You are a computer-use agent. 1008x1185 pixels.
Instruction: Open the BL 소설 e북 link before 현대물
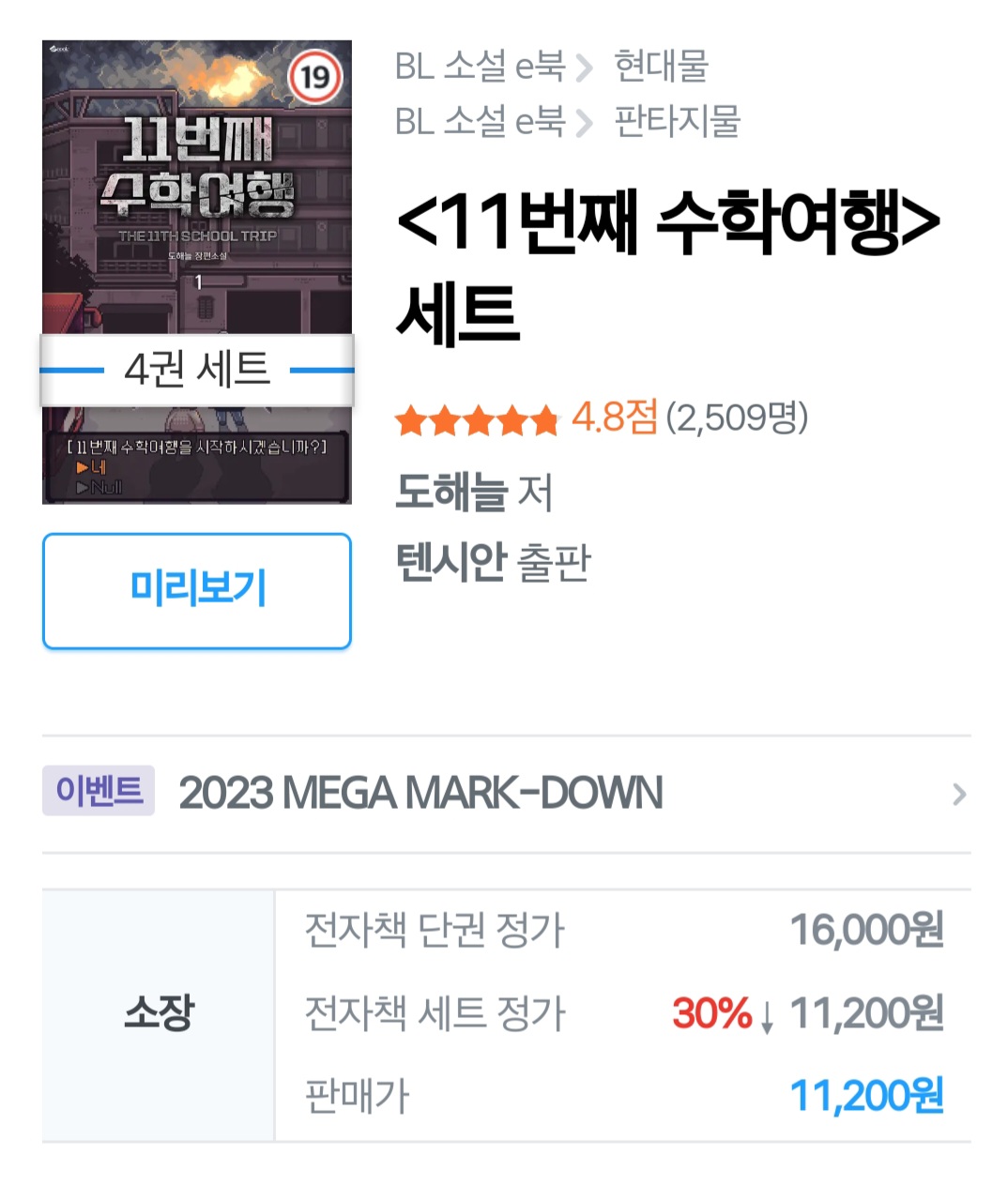coord(480,66)
